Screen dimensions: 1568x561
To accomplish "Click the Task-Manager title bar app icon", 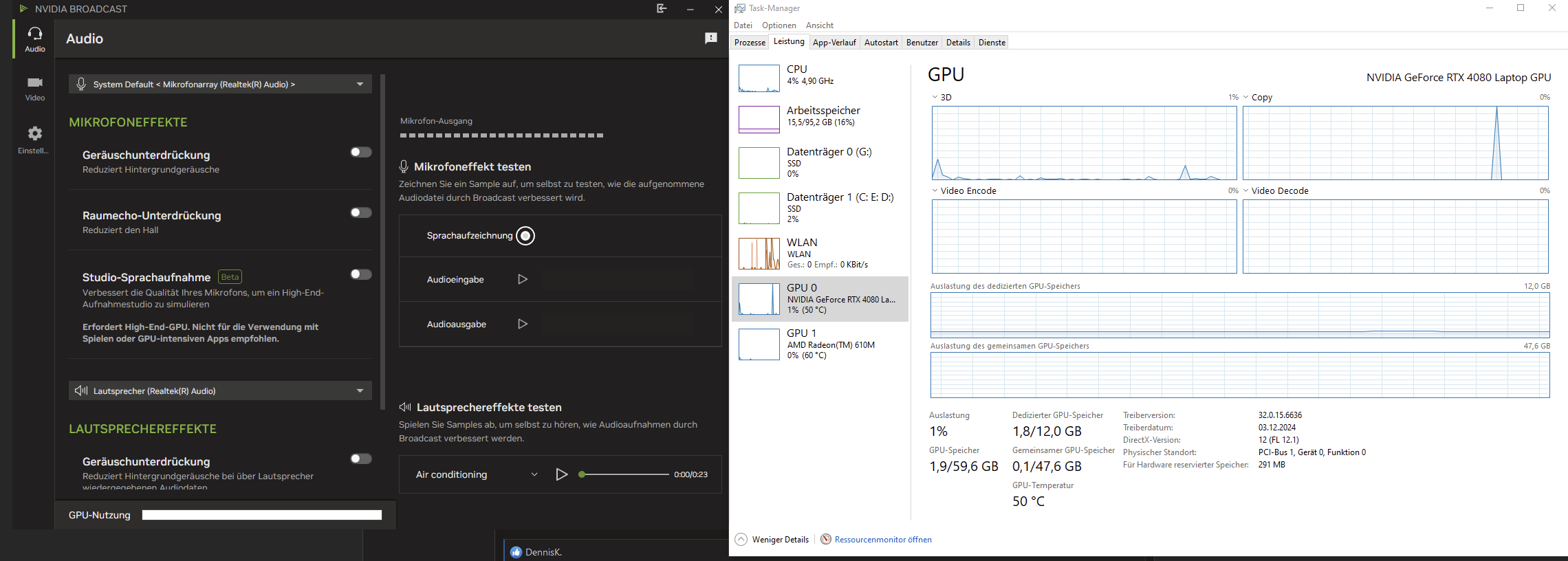I will [x=740, y=8].
